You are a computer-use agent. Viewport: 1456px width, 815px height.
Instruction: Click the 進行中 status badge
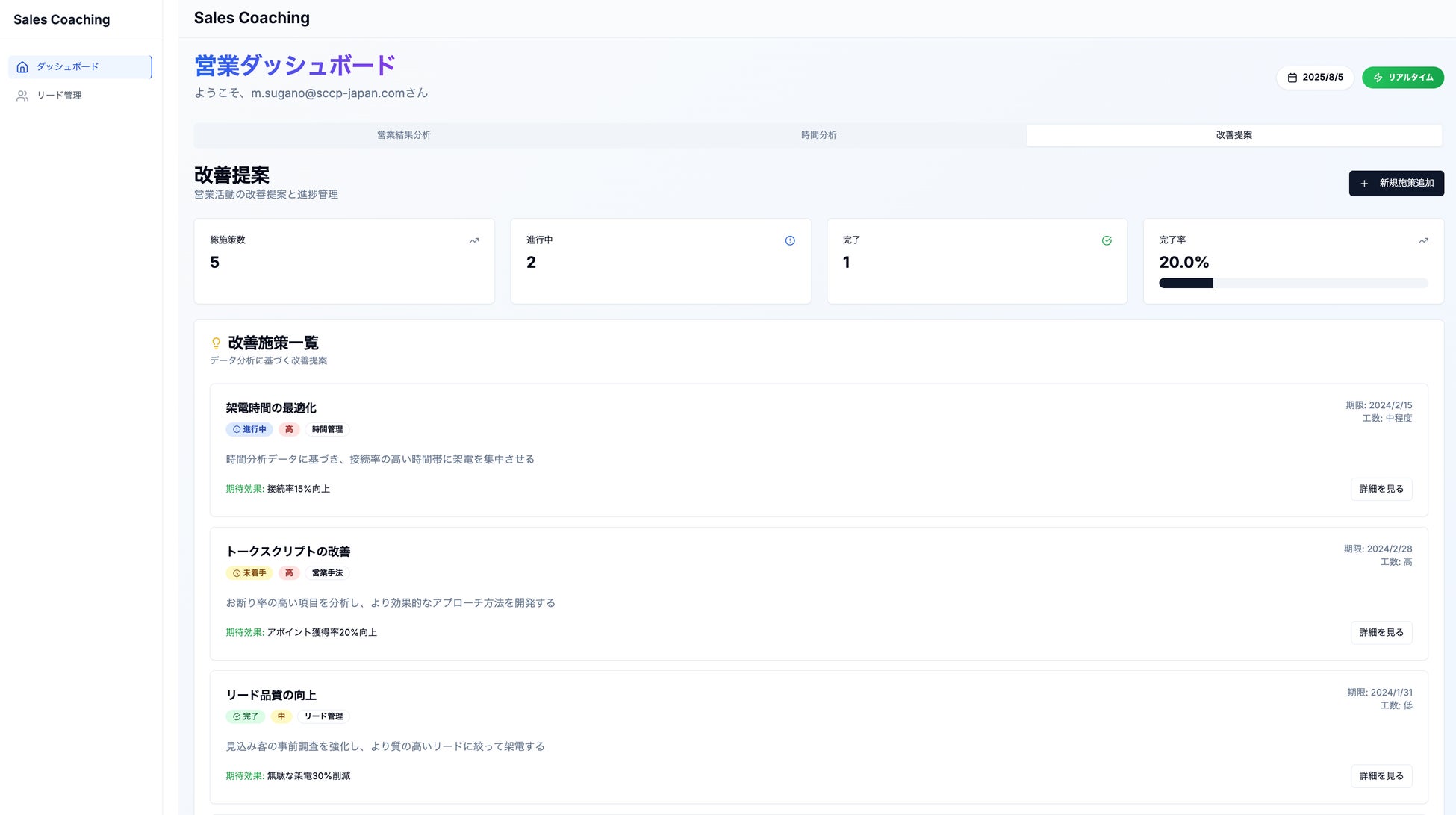point(249,430)
